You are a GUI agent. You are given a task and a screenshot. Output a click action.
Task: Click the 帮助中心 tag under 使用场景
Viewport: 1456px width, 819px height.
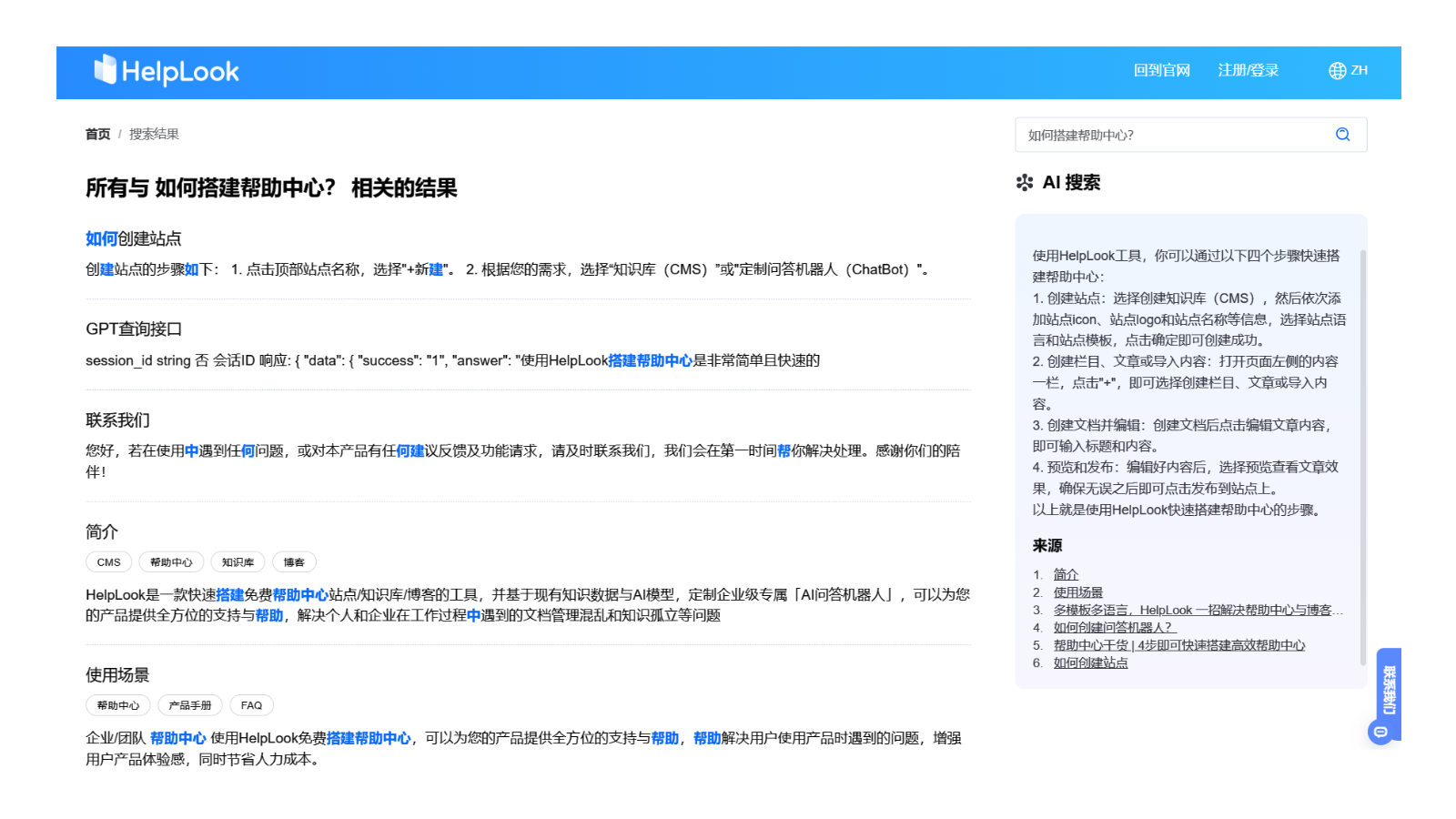tap(118, 705)
